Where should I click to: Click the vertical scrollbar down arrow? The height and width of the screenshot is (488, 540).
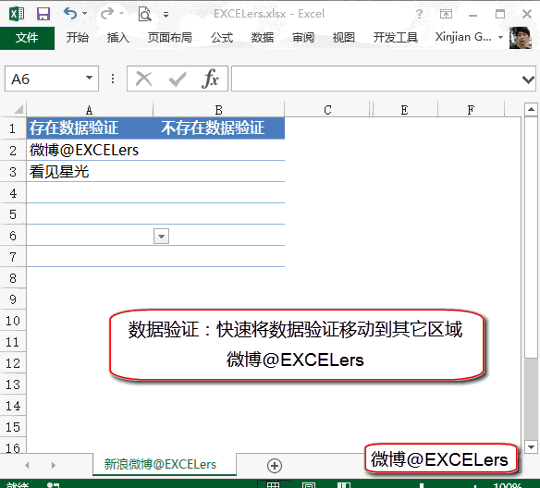(531, 447)
